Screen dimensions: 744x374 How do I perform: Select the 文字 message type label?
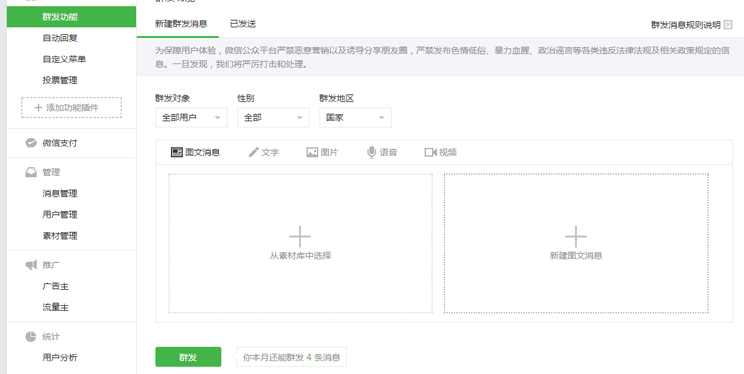click(x=270, y=152)
